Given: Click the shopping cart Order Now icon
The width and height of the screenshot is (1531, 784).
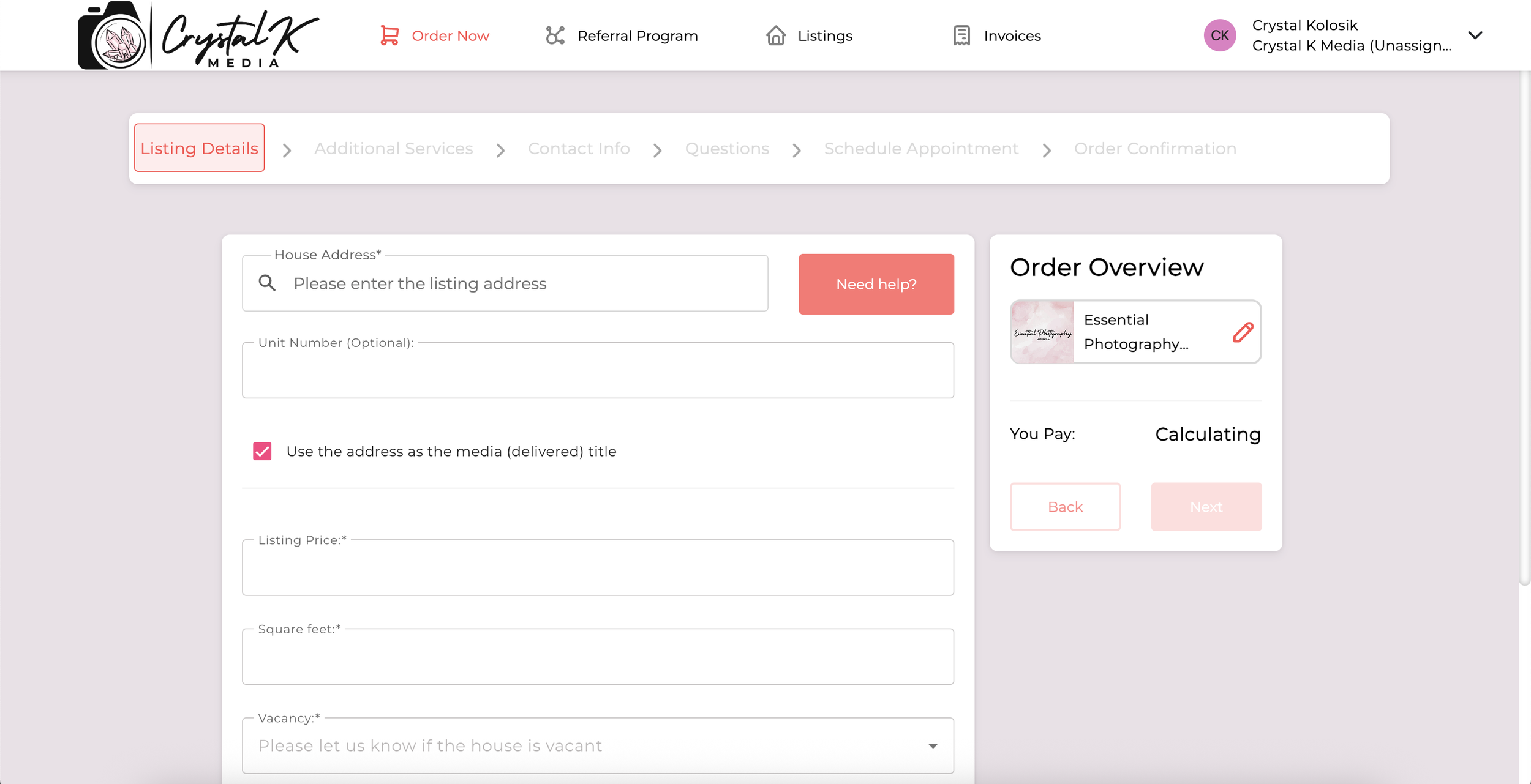Looking at the screenshot, I should pos(389,35).
